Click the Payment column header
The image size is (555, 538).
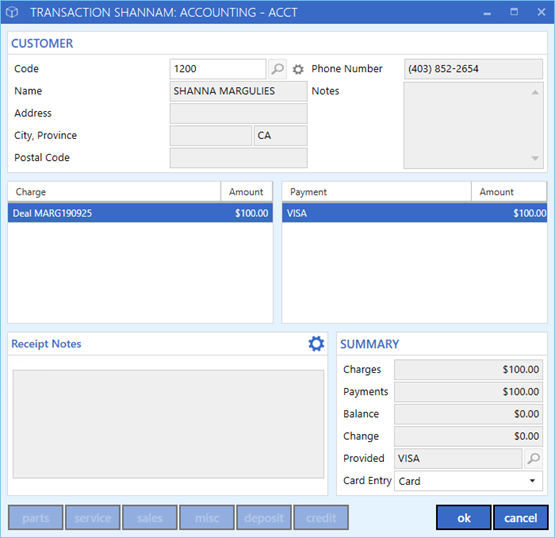(x=377, y=192)
